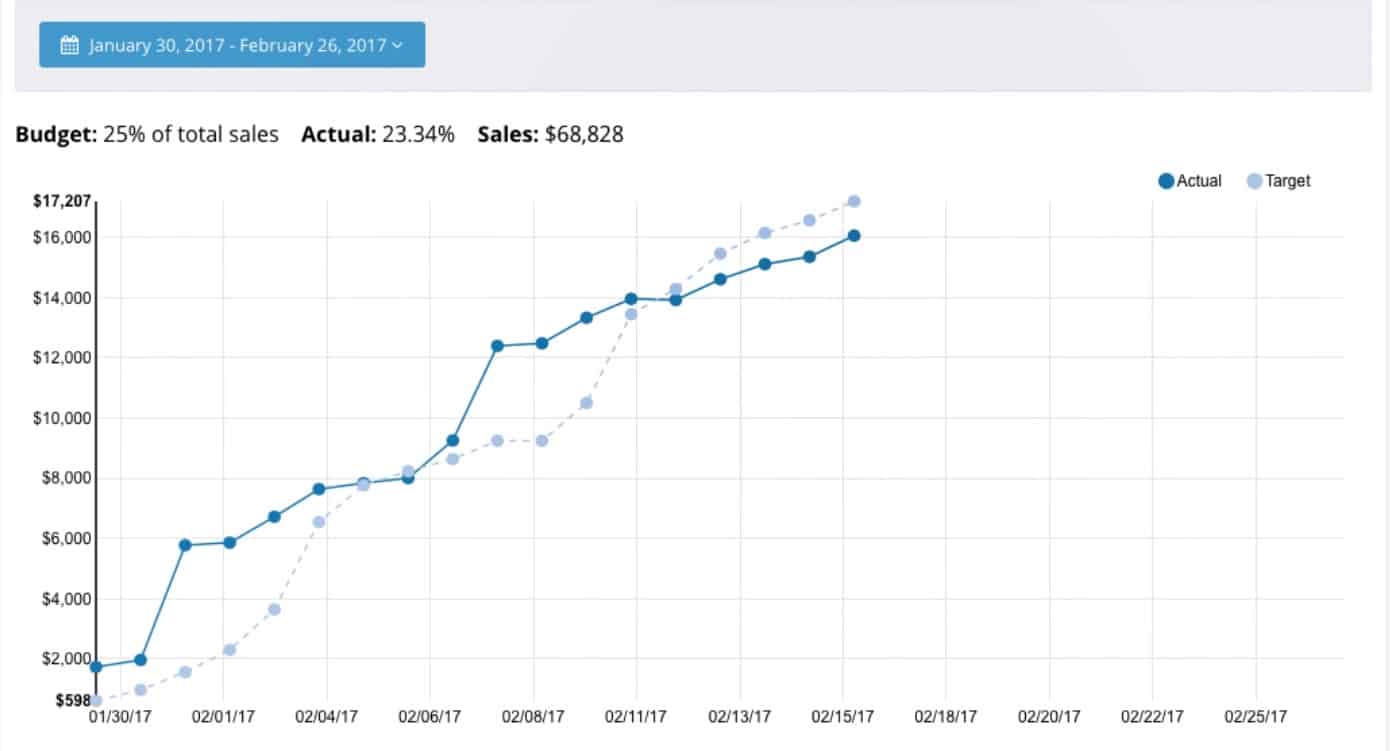This screenshot has width=1390, height=751.
Task: Click the 02/04/17 x-axis date label
Action: [x=327, y=717]
